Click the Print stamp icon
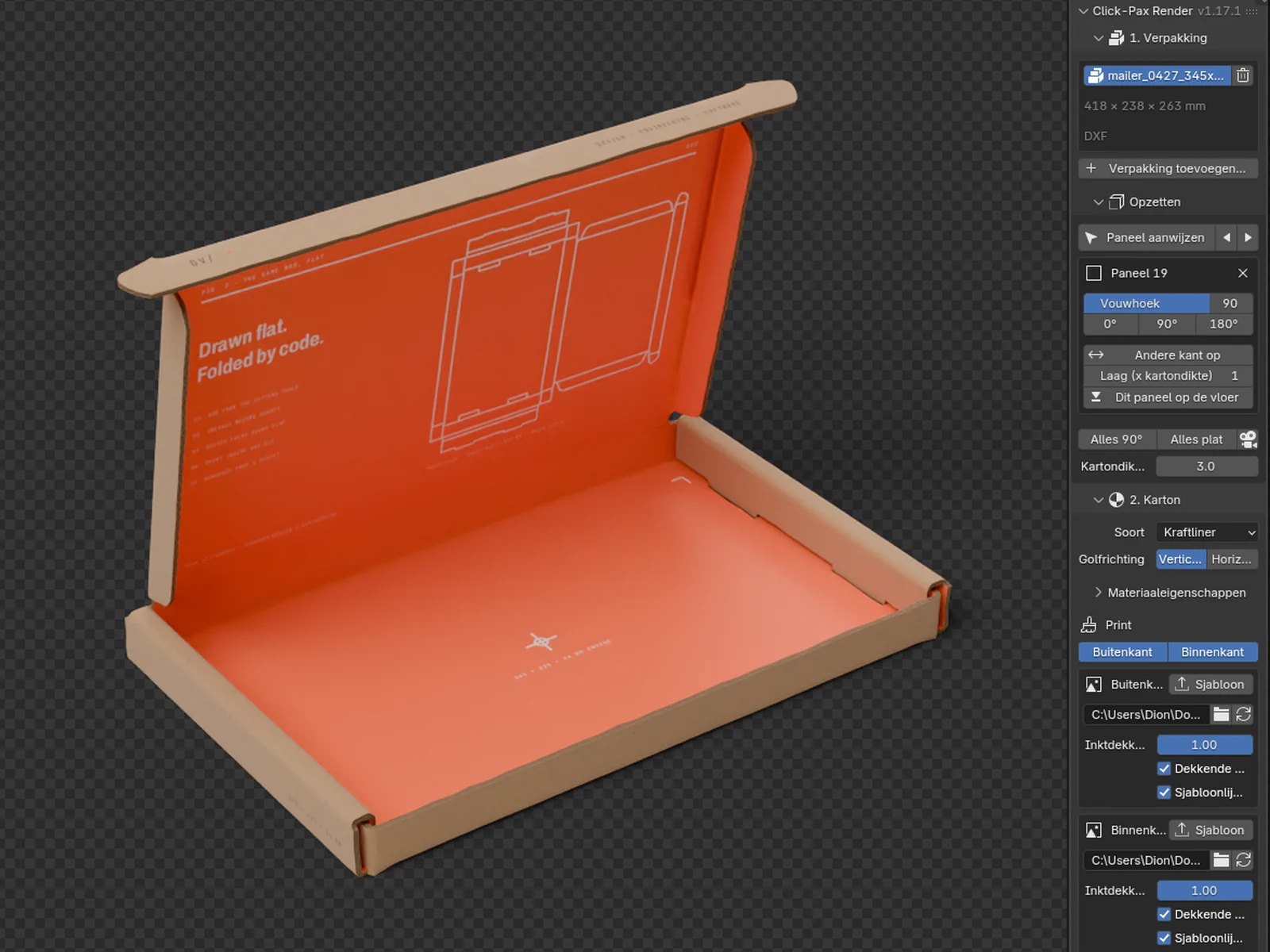1270x952 pixels. (1089, 625)
